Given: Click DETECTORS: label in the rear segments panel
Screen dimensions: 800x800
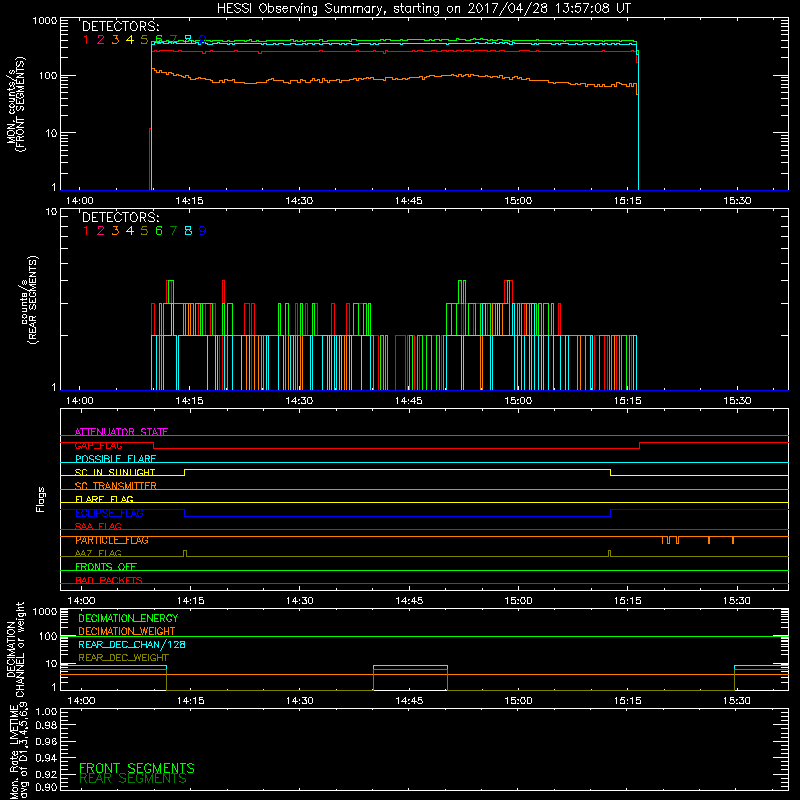Looking at the screenshot, I should [x=121, y=217].
